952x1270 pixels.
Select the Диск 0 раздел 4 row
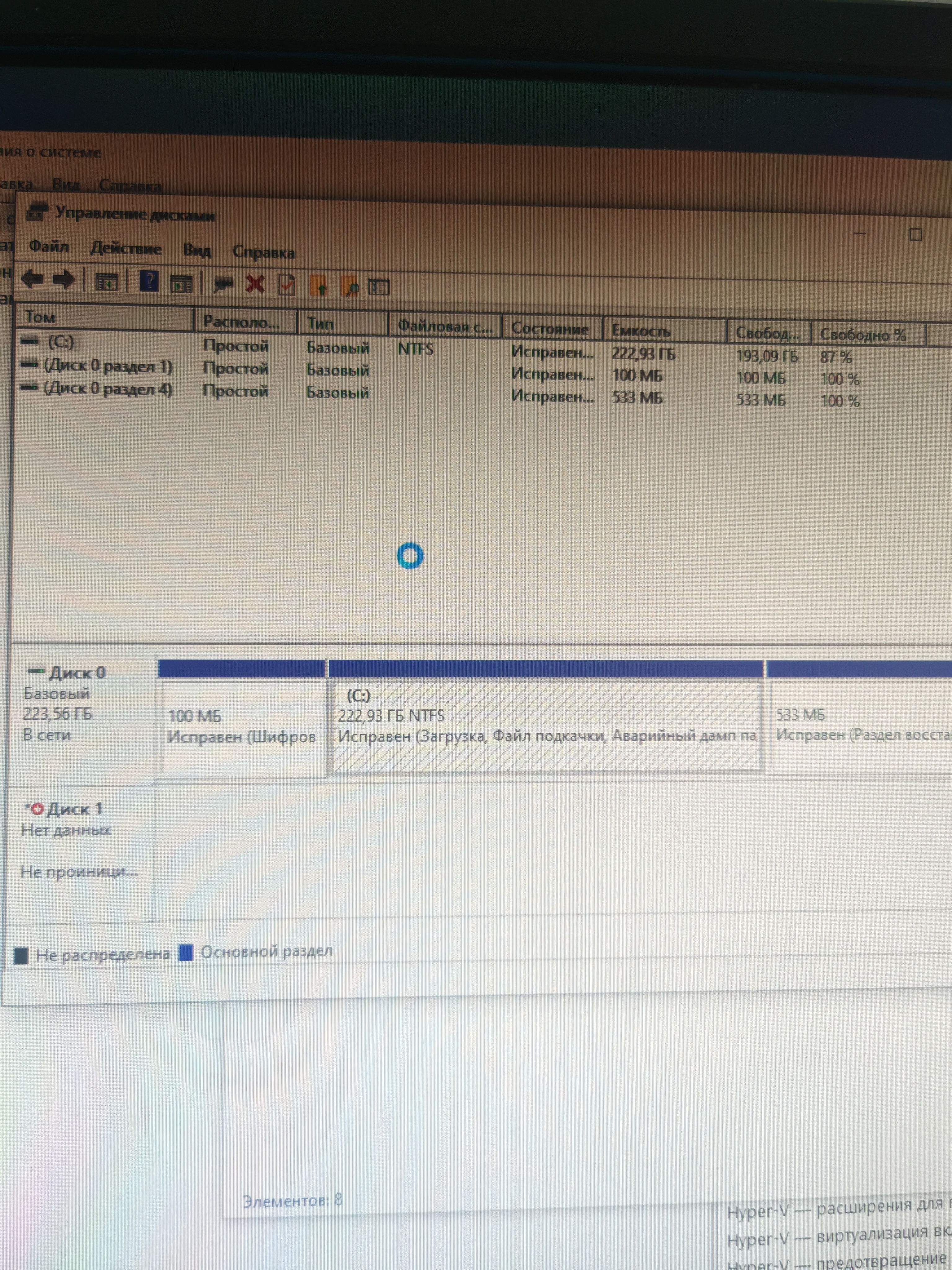pyautogui.click(x=107, y=389)
